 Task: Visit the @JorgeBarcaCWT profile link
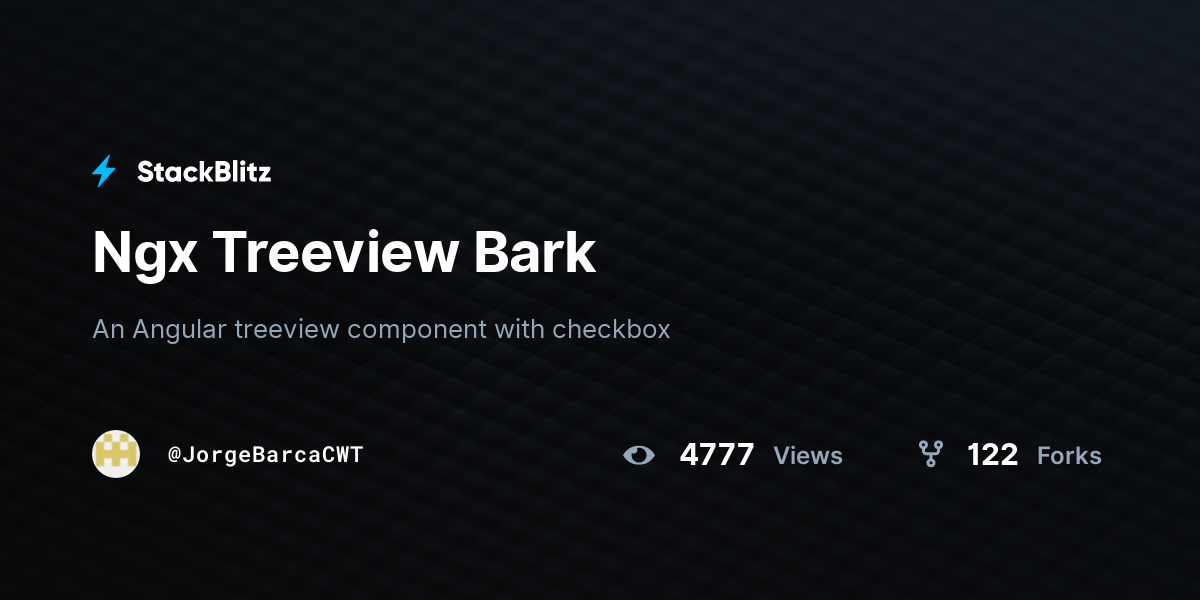point(265,455)
